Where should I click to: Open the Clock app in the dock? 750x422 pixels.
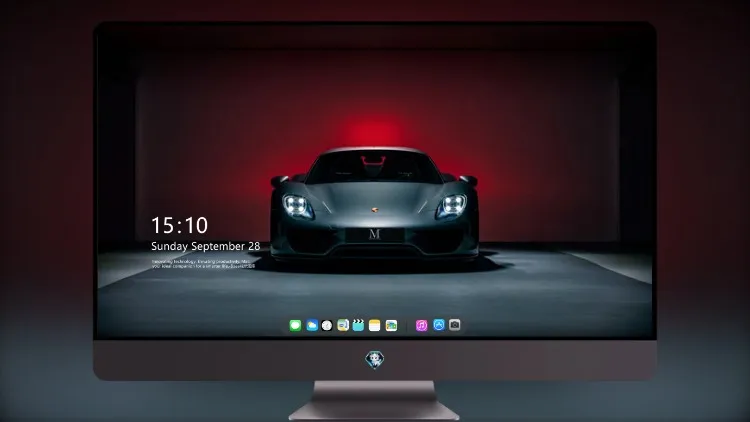click(327, 325)
